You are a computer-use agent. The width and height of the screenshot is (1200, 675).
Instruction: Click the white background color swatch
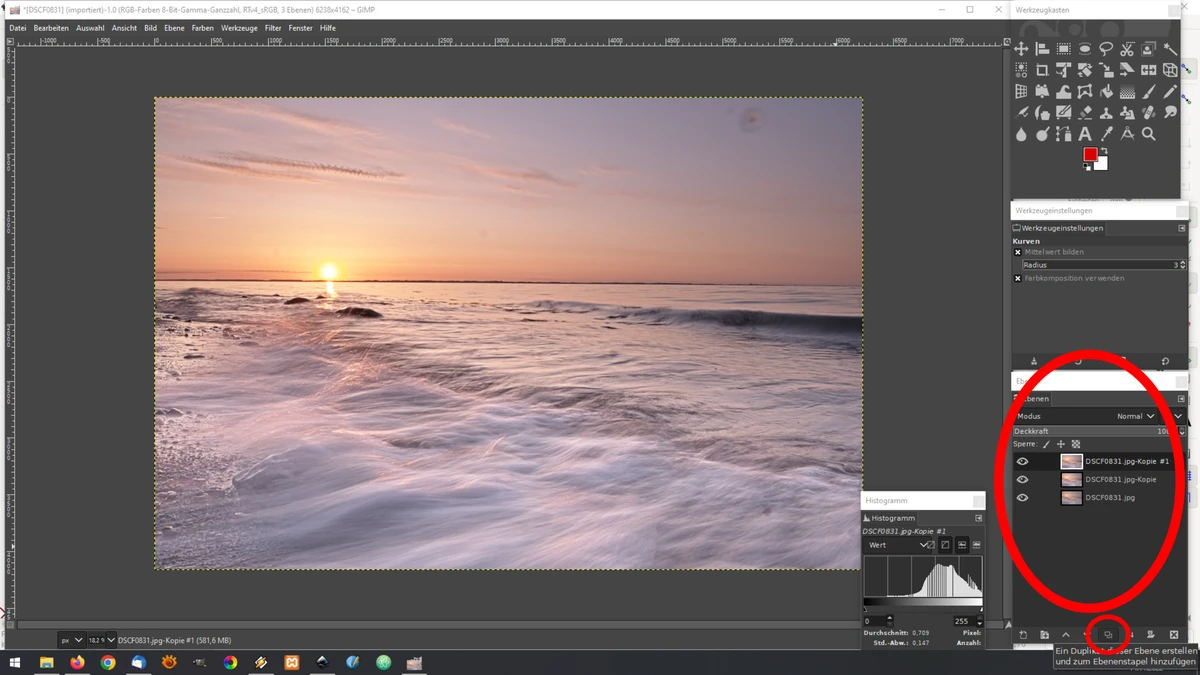[x=1102, y=164]
